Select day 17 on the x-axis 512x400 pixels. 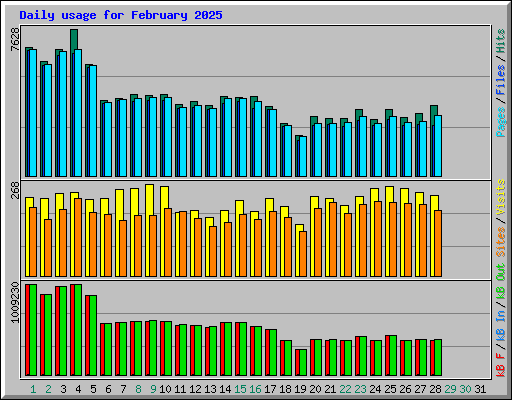tap(270, 389)
